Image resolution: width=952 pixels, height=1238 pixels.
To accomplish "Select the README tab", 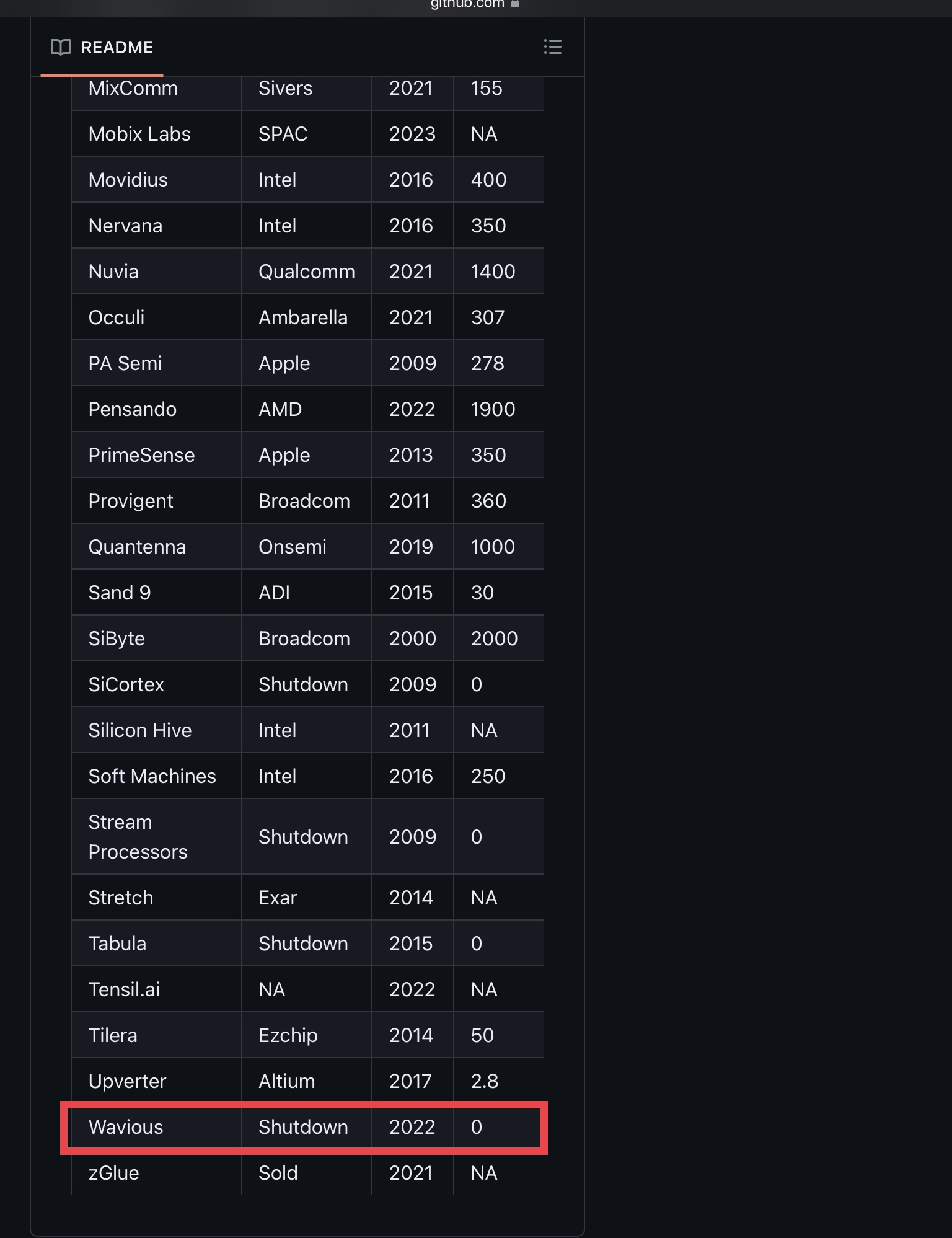I will coord(102,48).
